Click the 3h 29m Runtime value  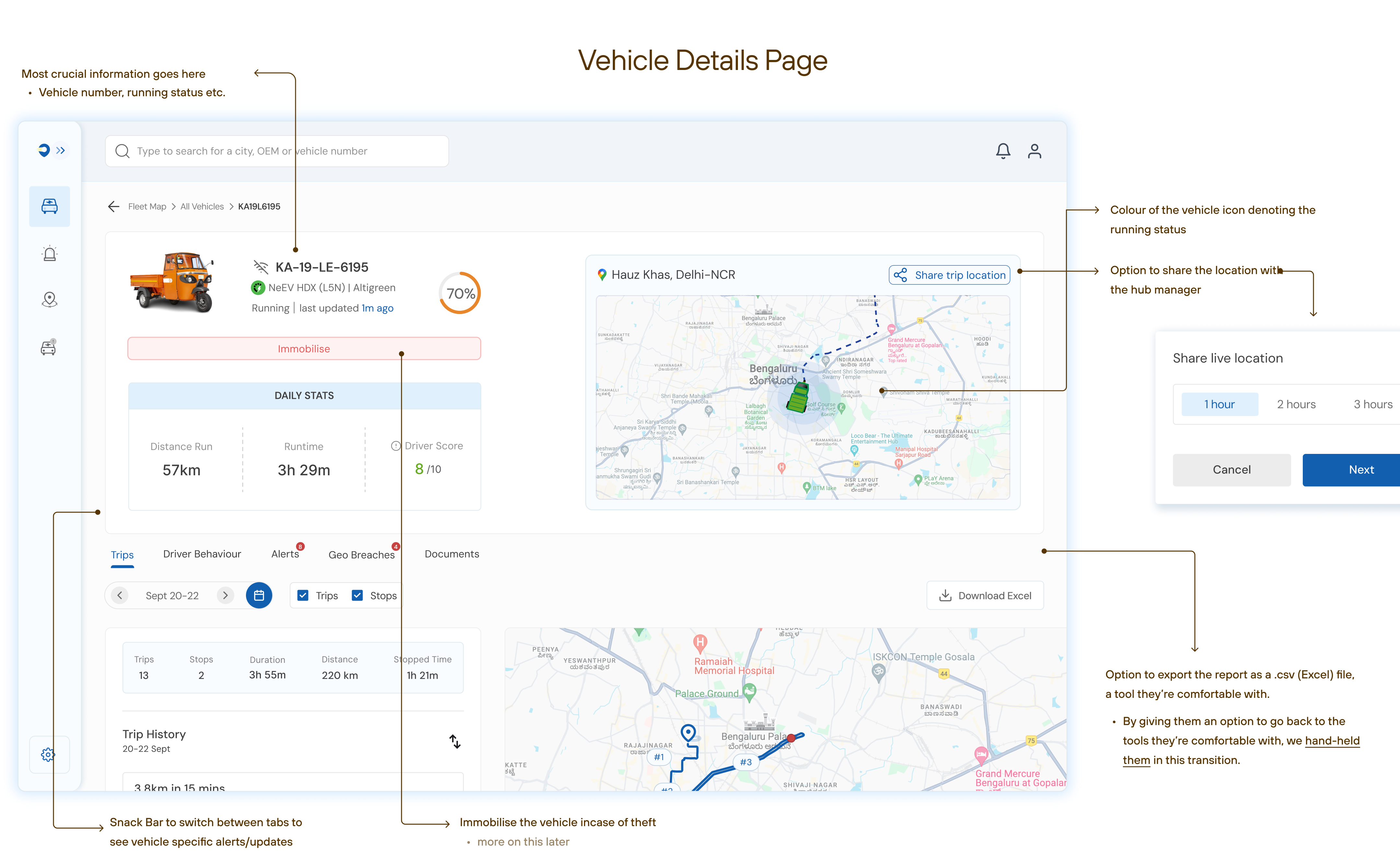coord(304,470)
